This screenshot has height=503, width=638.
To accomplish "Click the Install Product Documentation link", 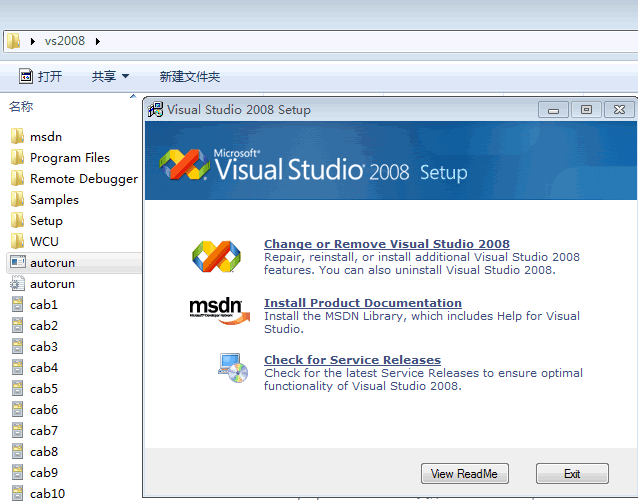I will pyautogui.click(x=363, y=303).
